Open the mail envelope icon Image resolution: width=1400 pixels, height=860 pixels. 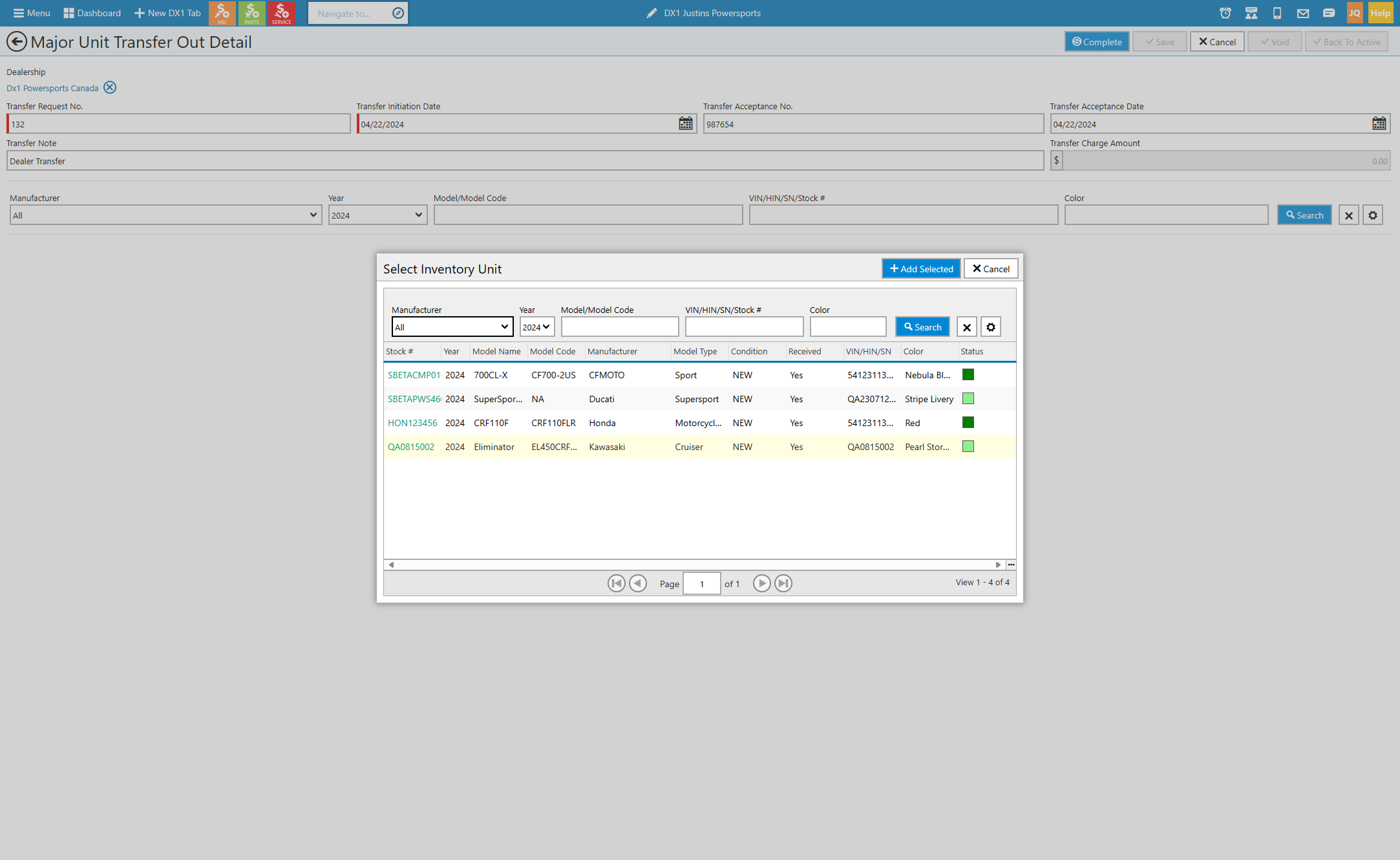(1302, 13)
